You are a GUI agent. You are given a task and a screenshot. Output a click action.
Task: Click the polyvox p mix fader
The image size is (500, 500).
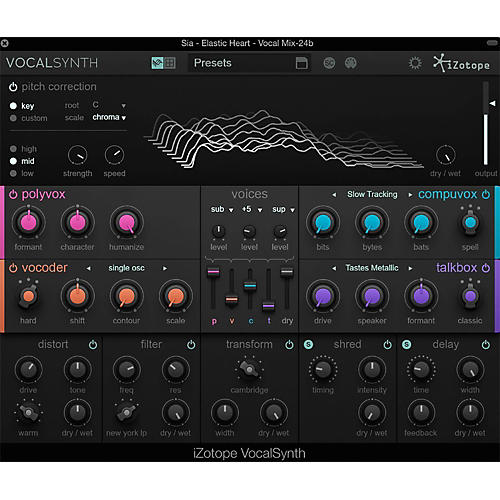click(213, 271)
